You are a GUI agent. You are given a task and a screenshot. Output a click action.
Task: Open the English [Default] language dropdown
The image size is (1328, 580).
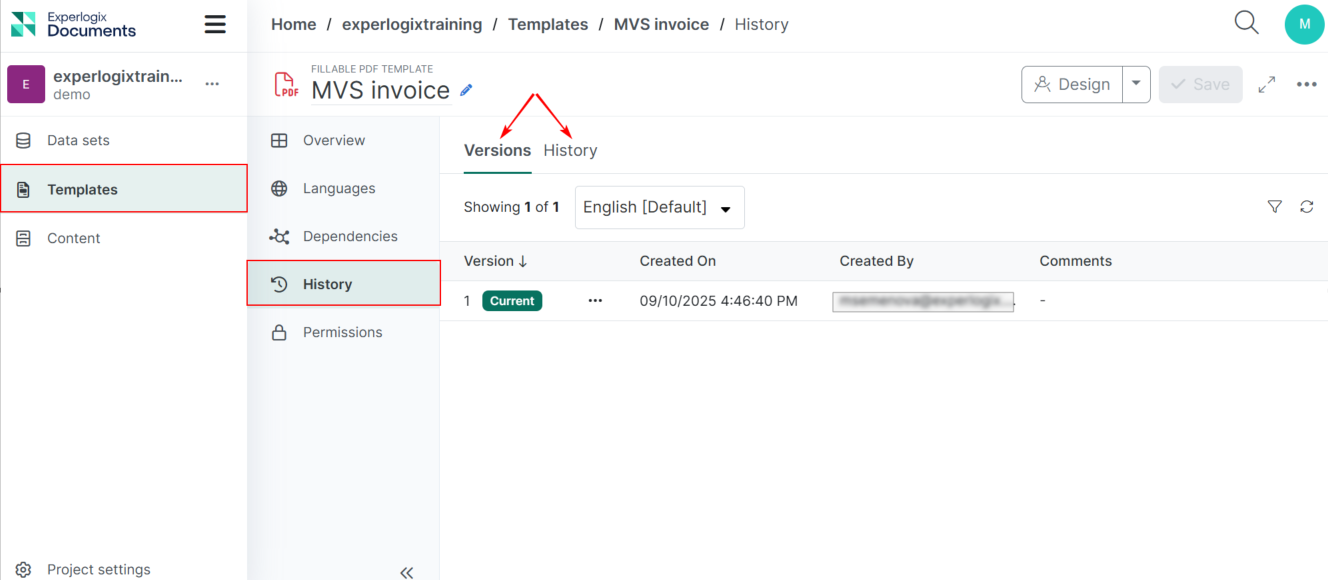click(659, 208)
